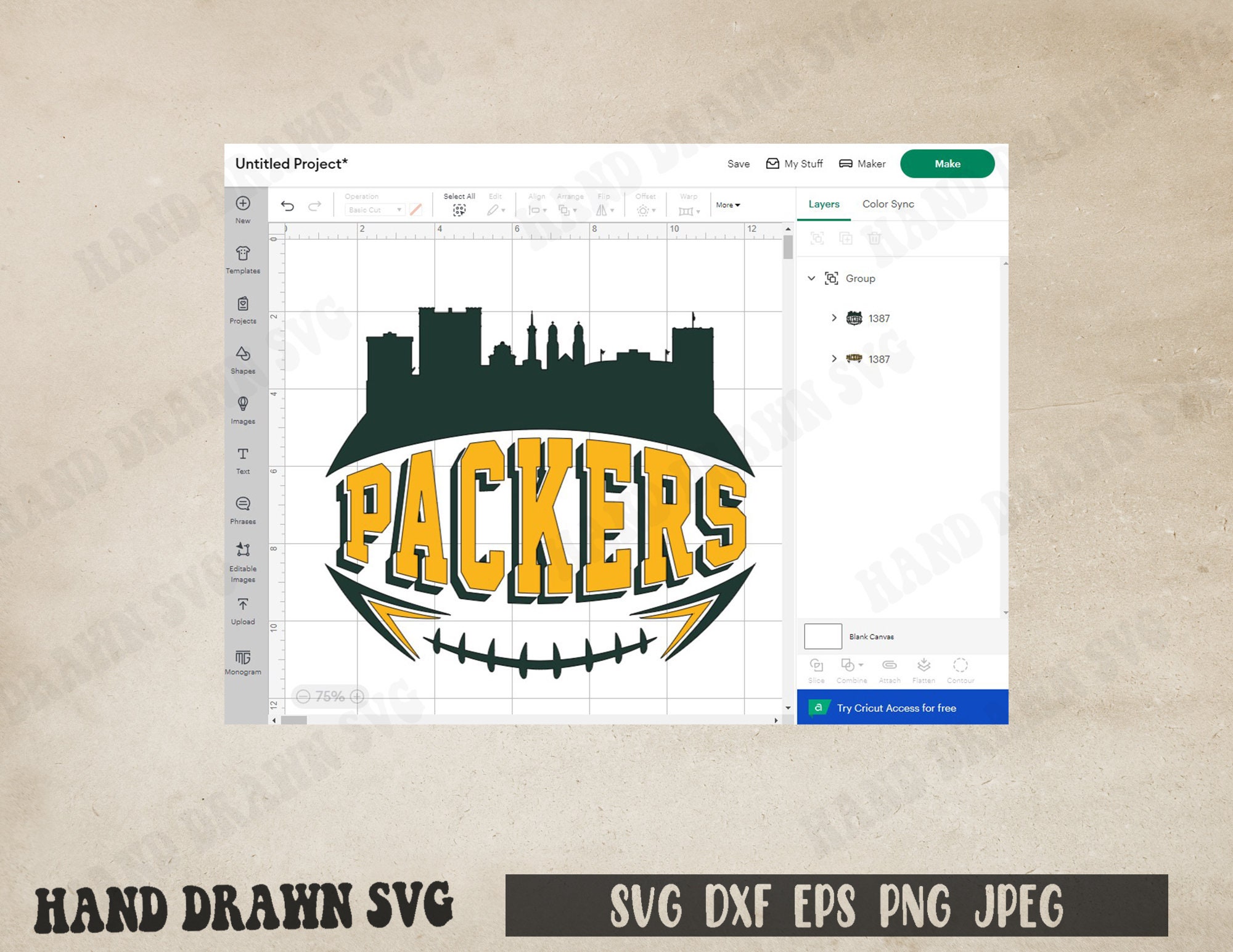Image resolution: width=1233 pixels, height=952 pixels.
Task: Click the Make button
Action: [x=947, y=163]
